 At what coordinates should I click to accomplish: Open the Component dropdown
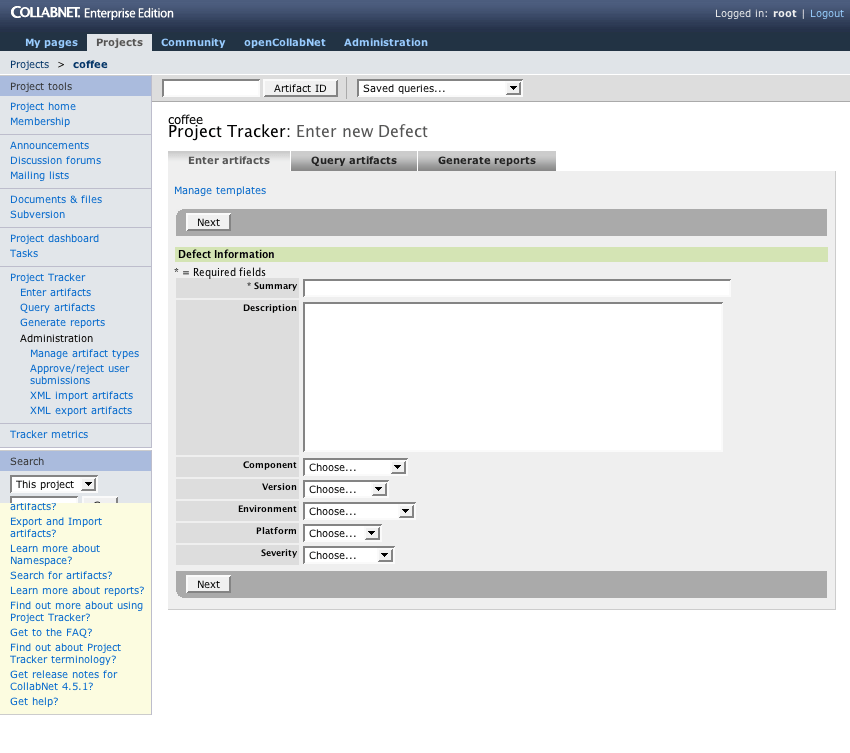pos(354,467)
